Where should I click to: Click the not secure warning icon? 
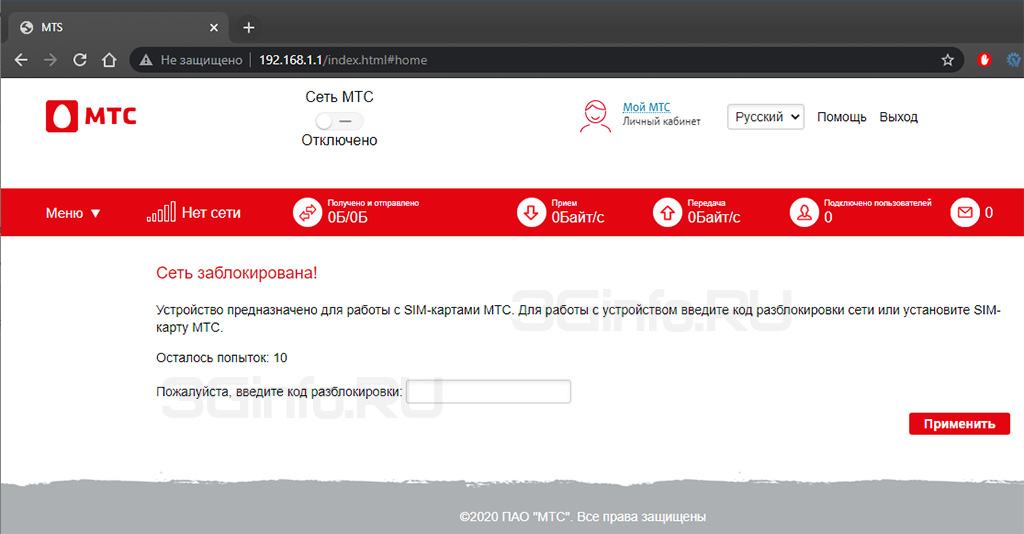point(146,60)
